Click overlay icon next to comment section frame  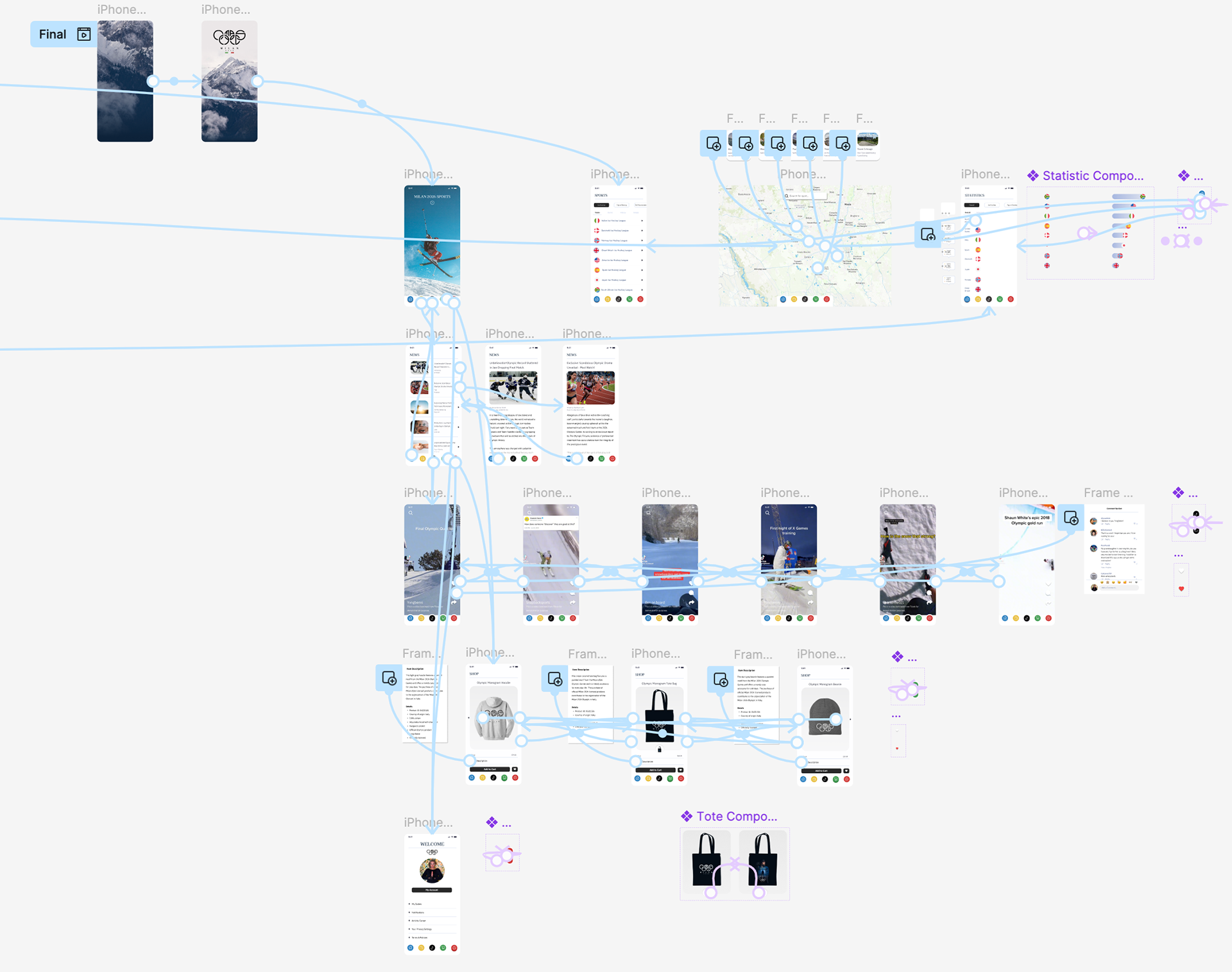point(1071,518)
